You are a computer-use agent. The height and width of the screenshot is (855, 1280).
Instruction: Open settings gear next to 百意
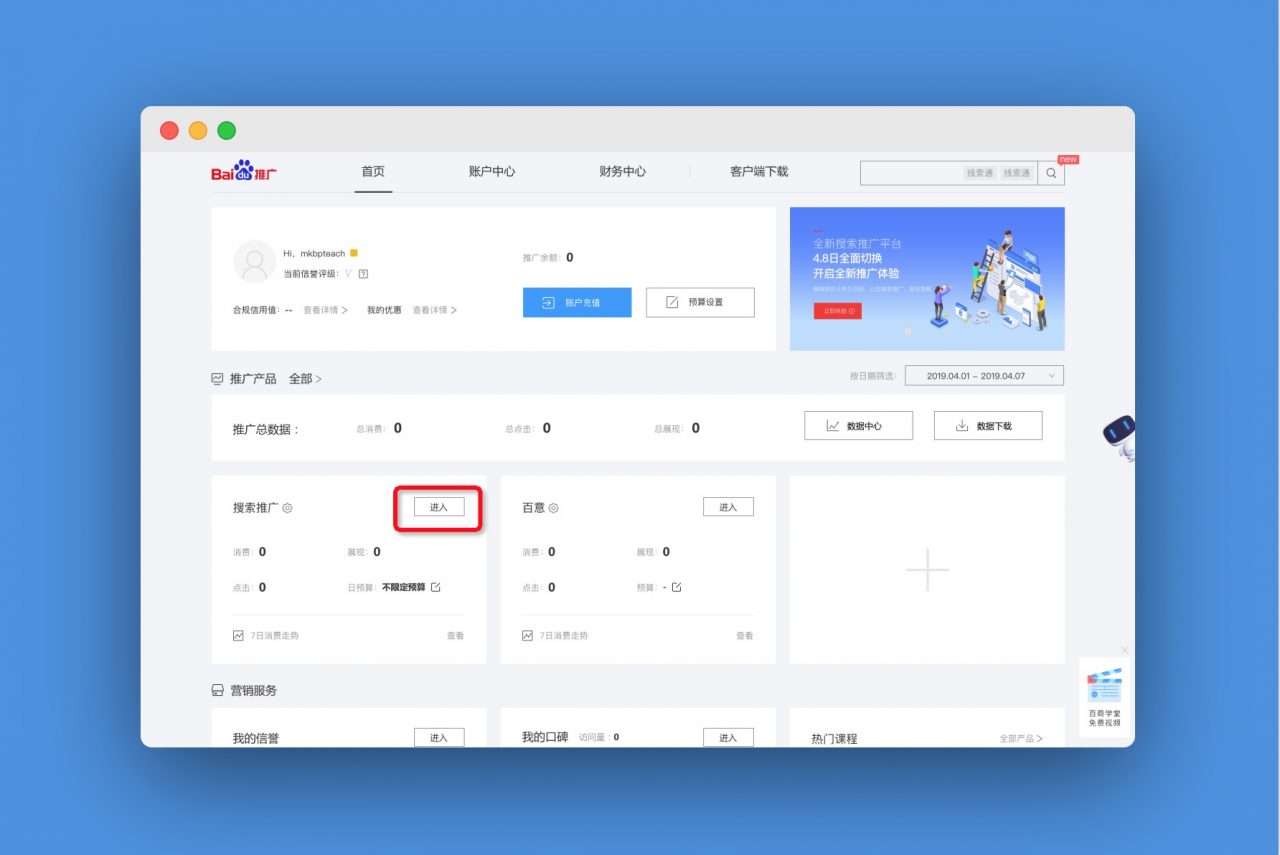tap(554, 508)
